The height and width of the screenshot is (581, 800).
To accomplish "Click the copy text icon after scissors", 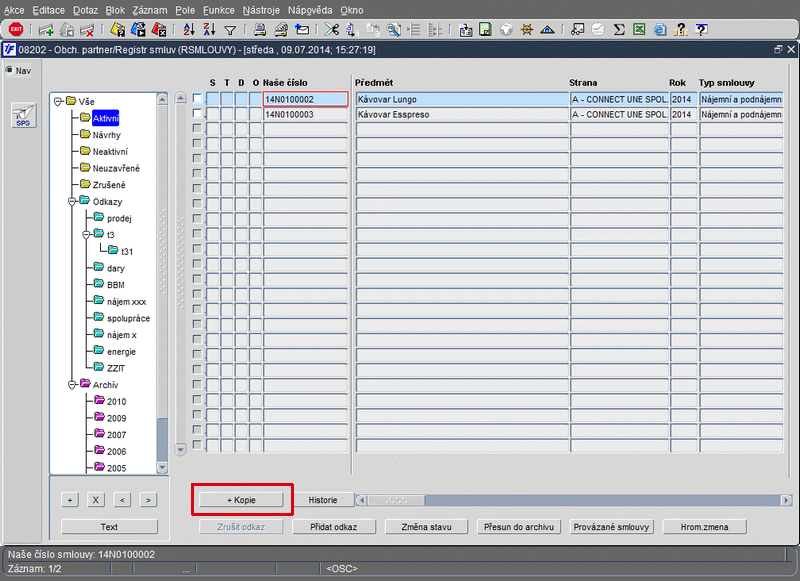I will point(352,30).
